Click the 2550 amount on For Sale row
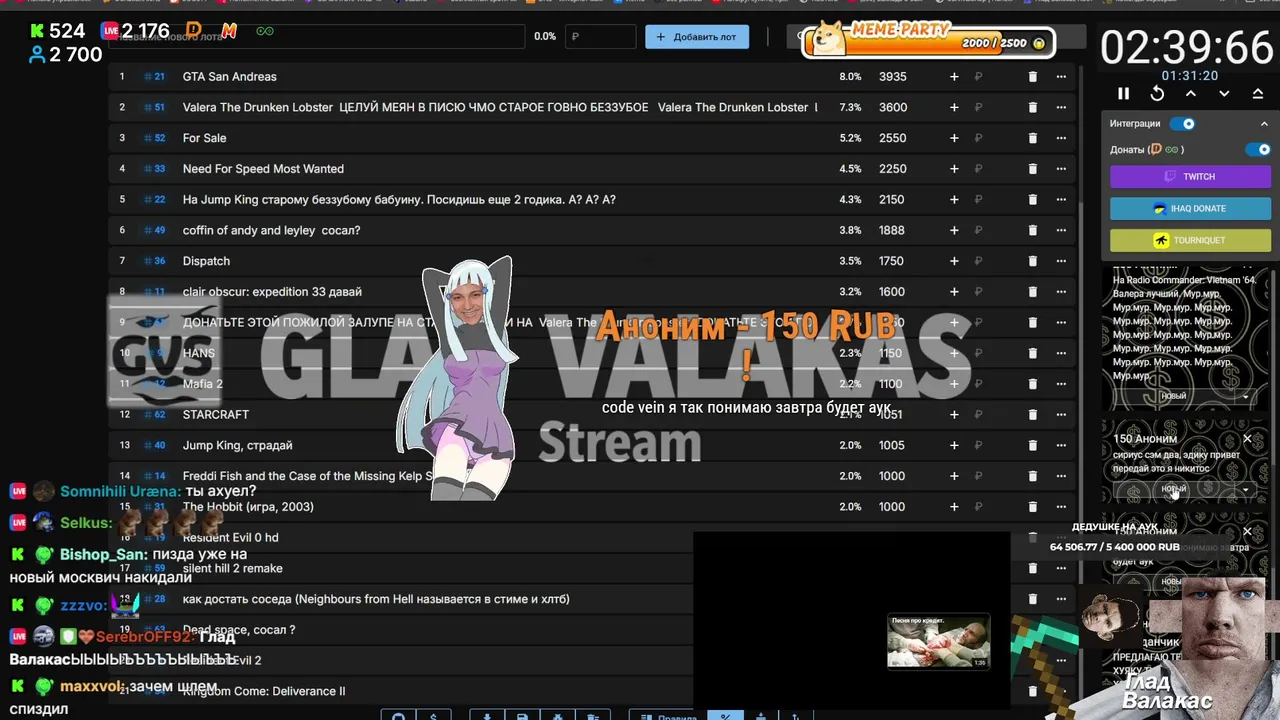 892,138
